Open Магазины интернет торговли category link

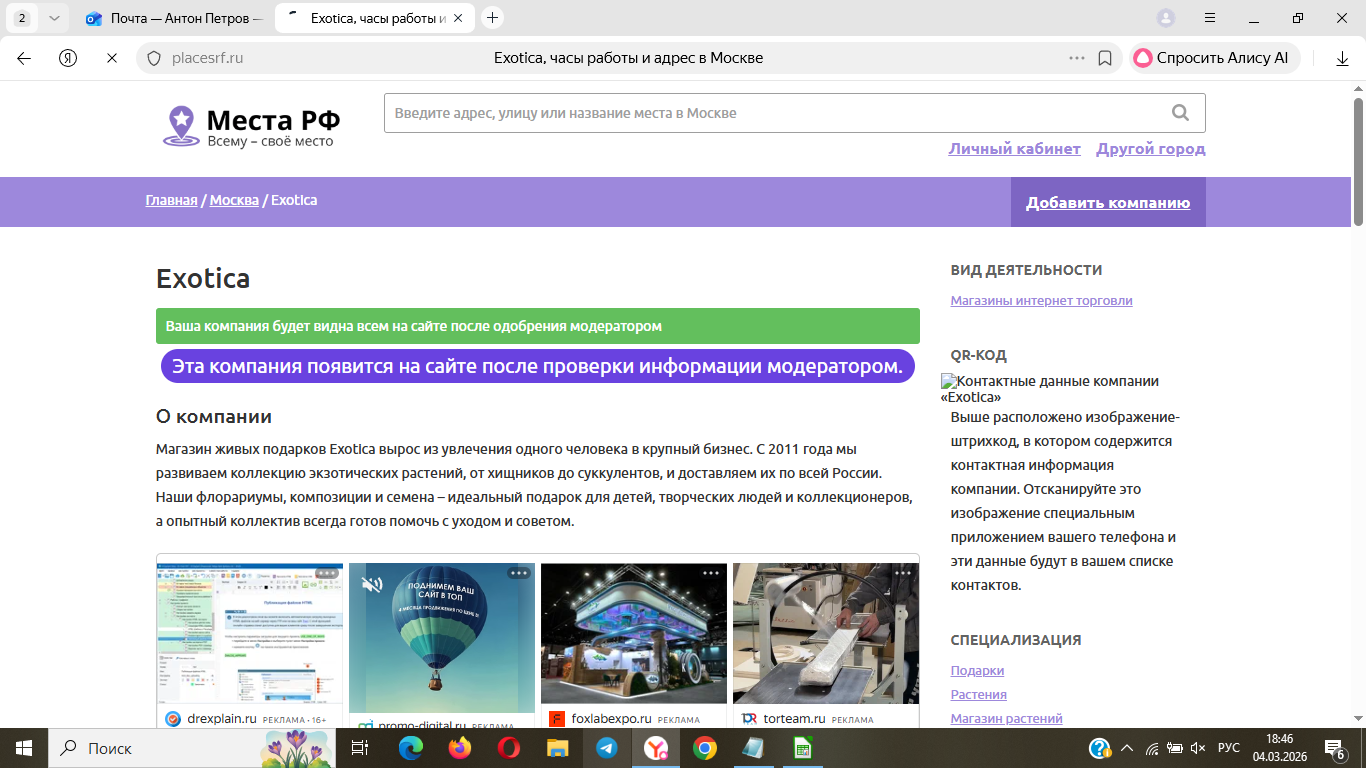1041,300
